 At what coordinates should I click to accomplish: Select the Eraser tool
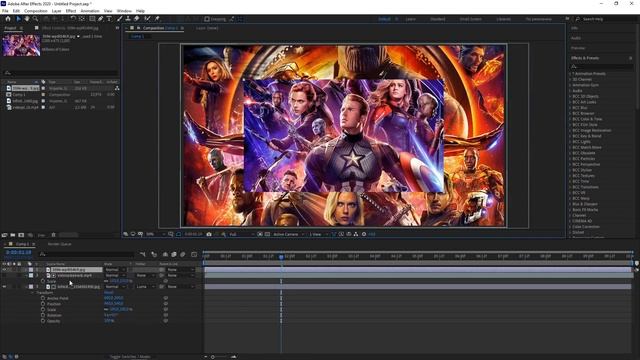pos(136,19)
